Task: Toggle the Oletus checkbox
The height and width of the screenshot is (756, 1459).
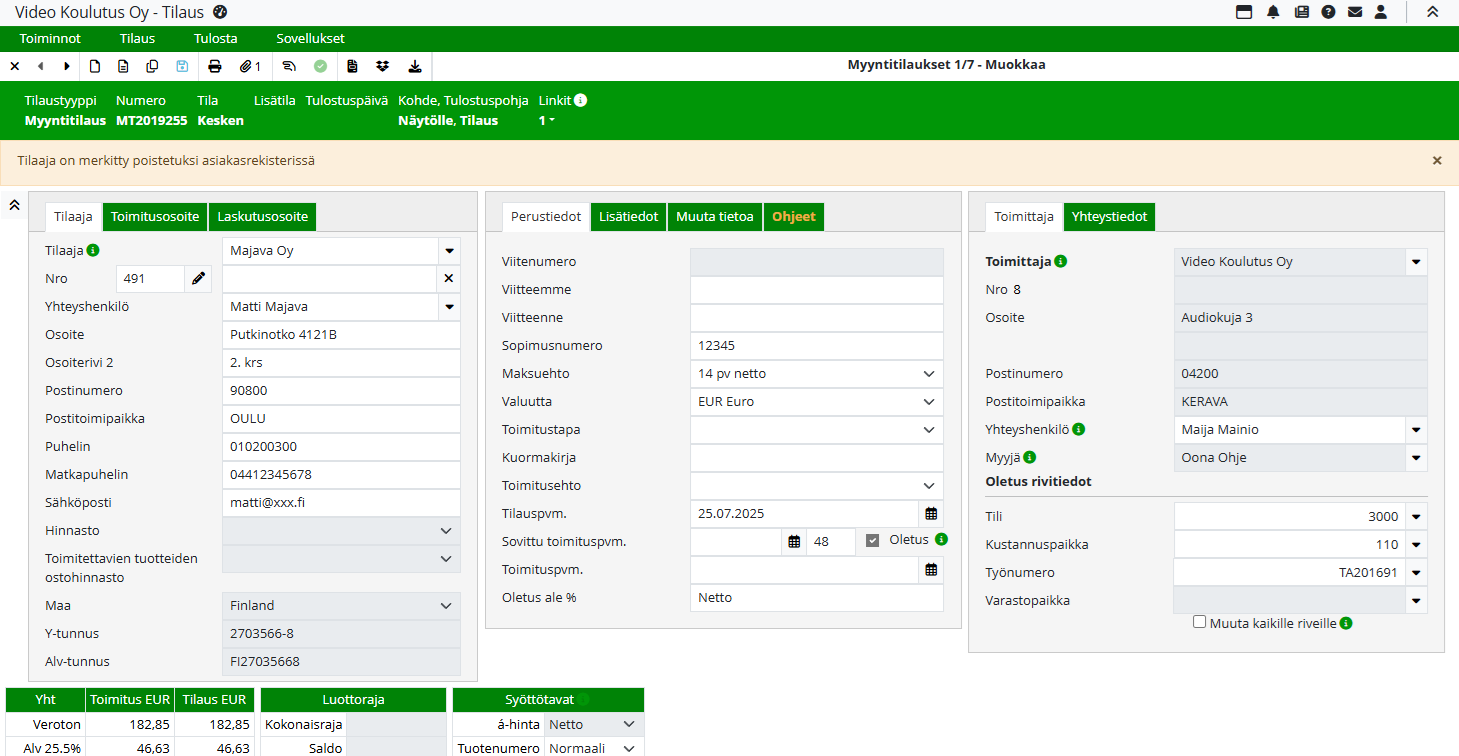Action: point(872,541)
